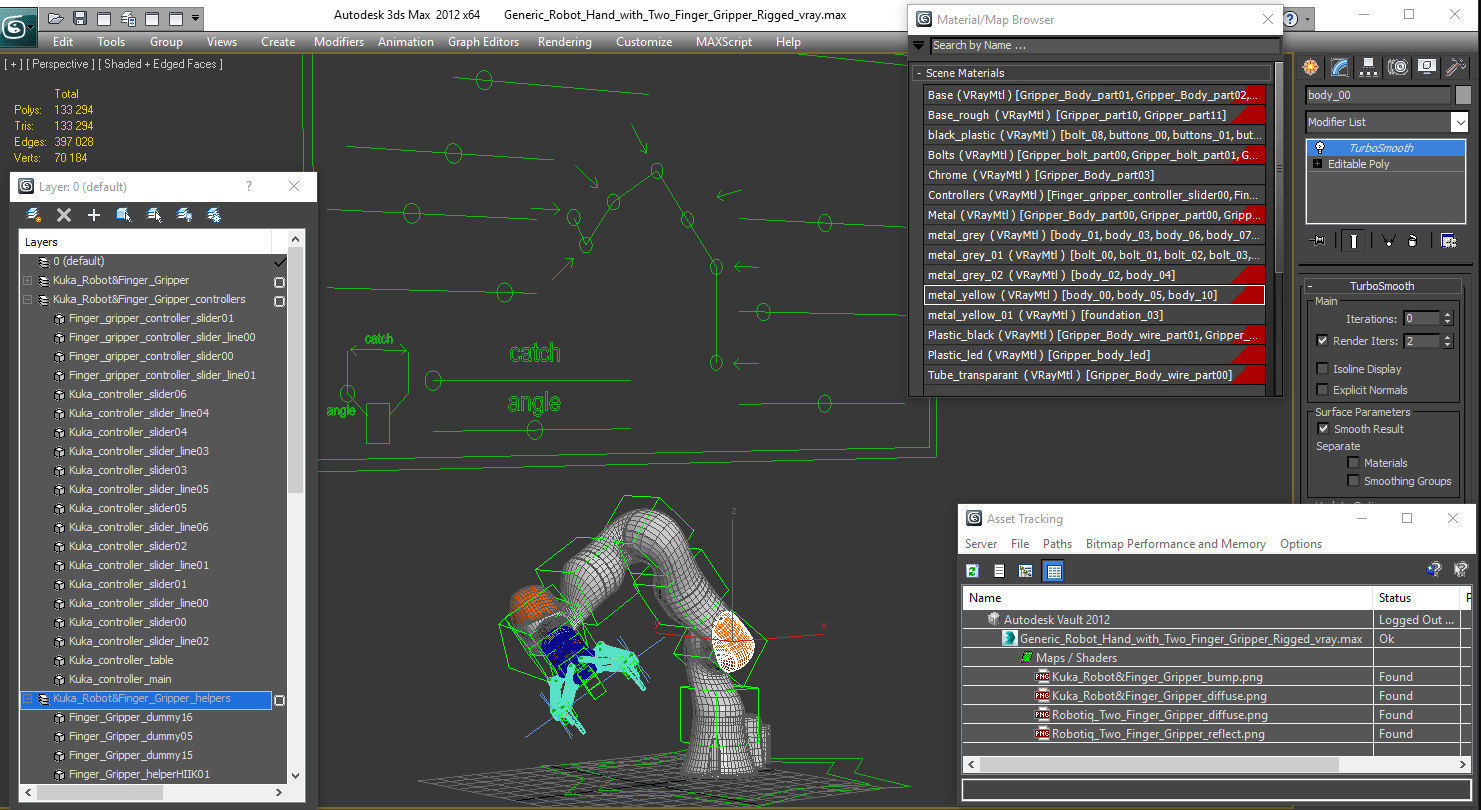Click the object color swatch beside body_00
Viewport: 1481px width, 810px height.
pyautogui.click(x=1463, y=95)
